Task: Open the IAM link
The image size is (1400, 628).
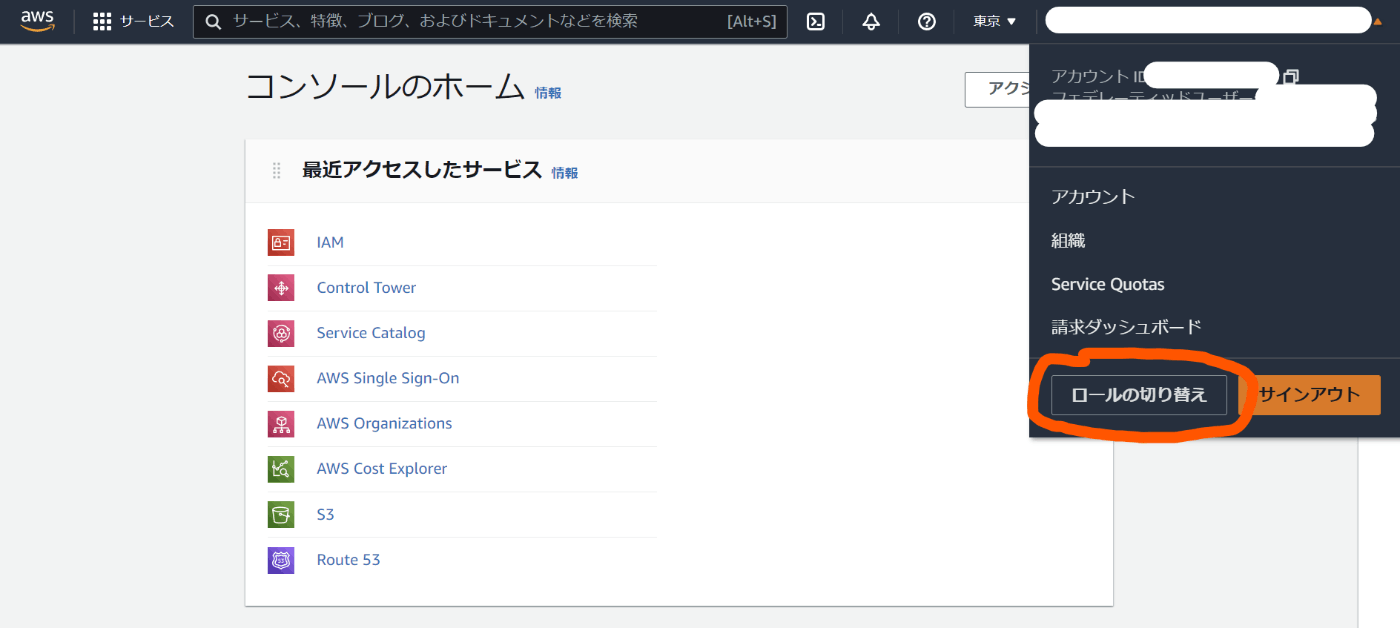Action: 330,242
